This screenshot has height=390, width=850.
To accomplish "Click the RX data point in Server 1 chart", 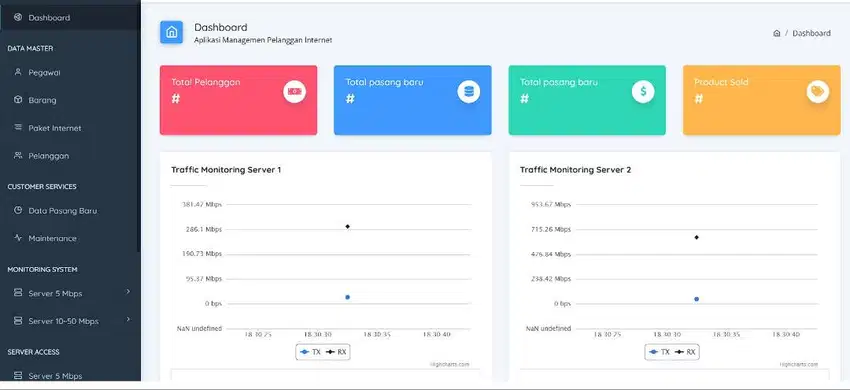I will [347, 226].
